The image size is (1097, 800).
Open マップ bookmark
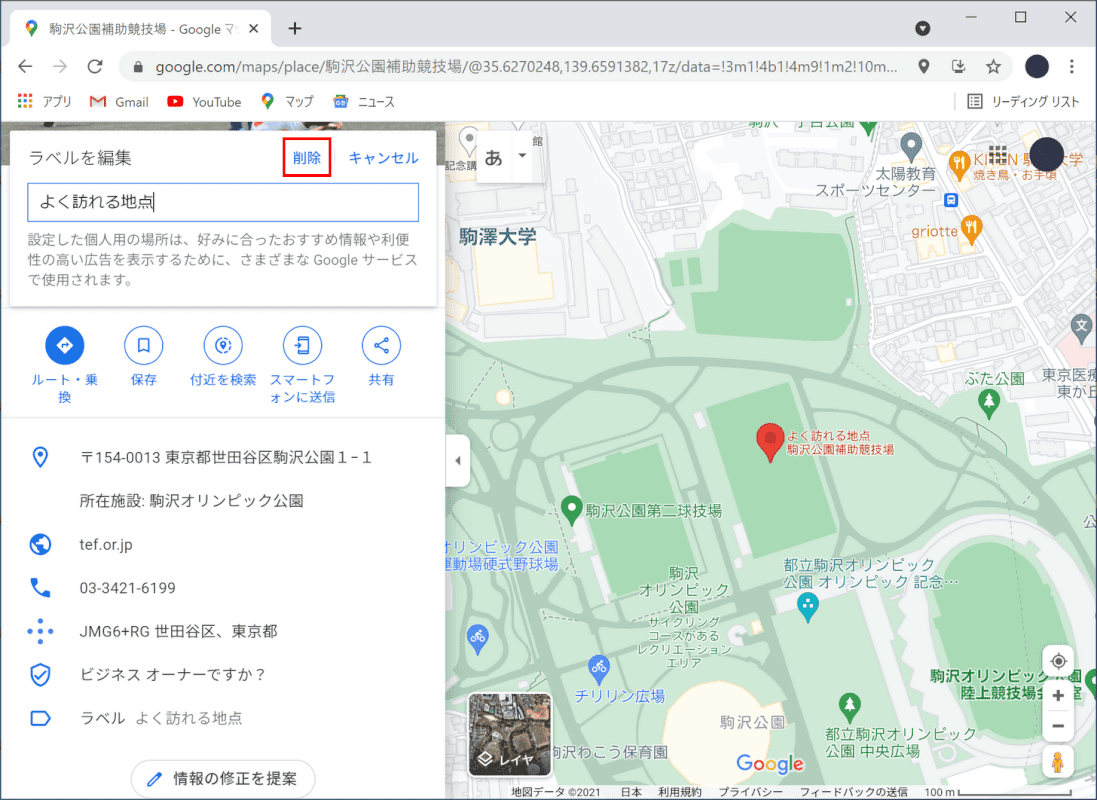[288, 101]
